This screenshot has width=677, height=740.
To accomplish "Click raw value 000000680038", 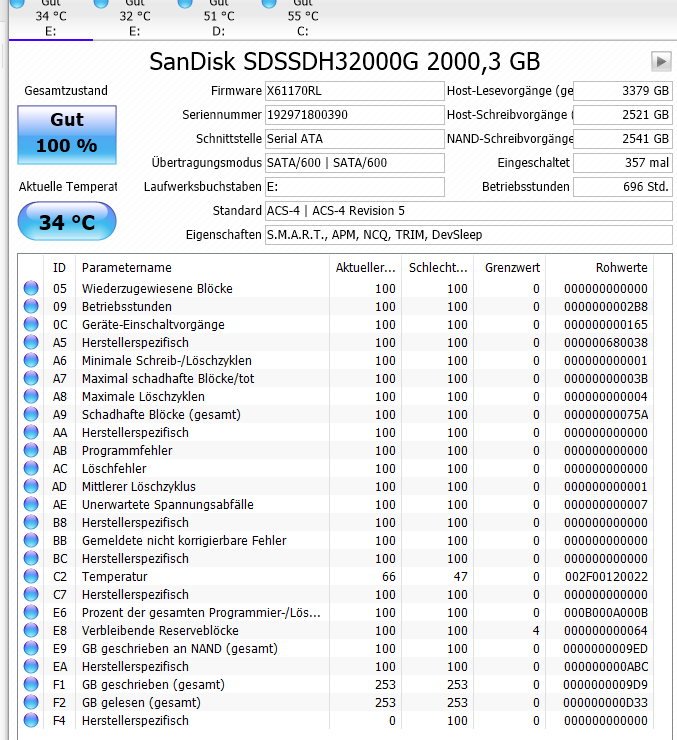I will pos(606,343).
